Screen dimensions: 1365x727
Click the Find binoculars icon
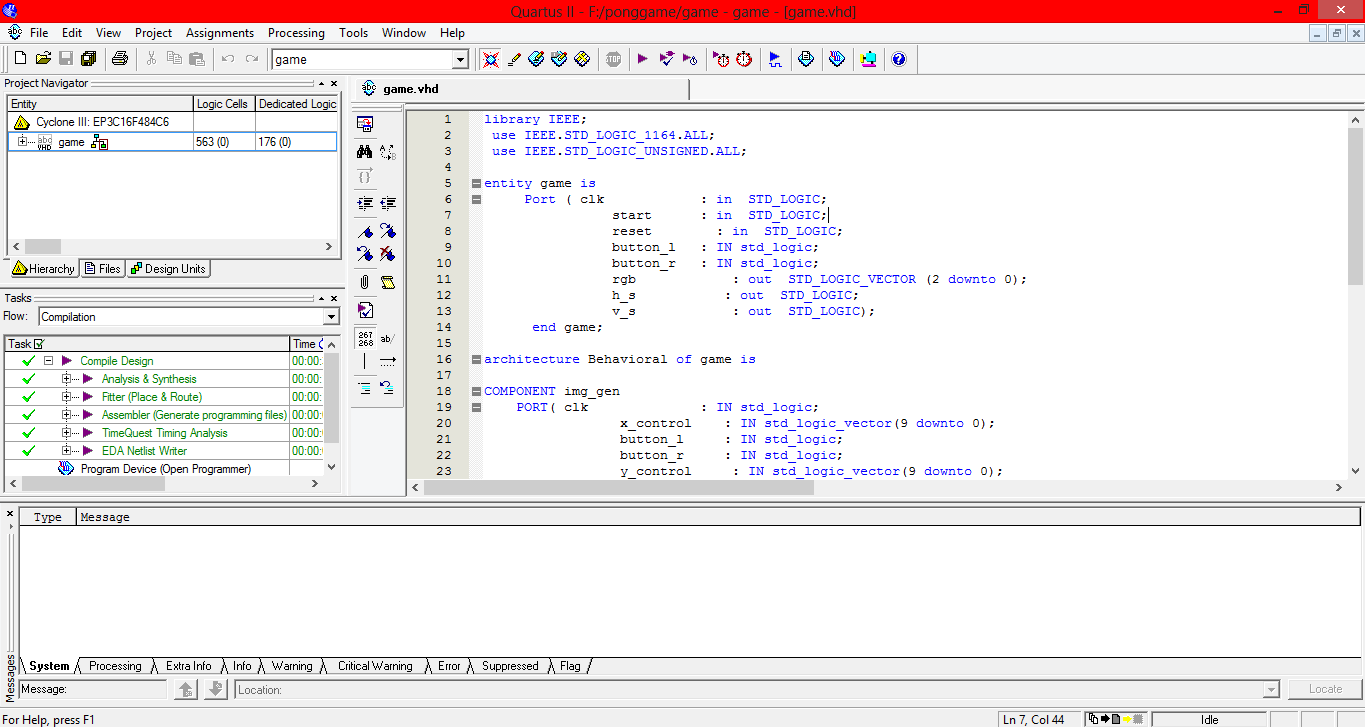click(365, 152)
